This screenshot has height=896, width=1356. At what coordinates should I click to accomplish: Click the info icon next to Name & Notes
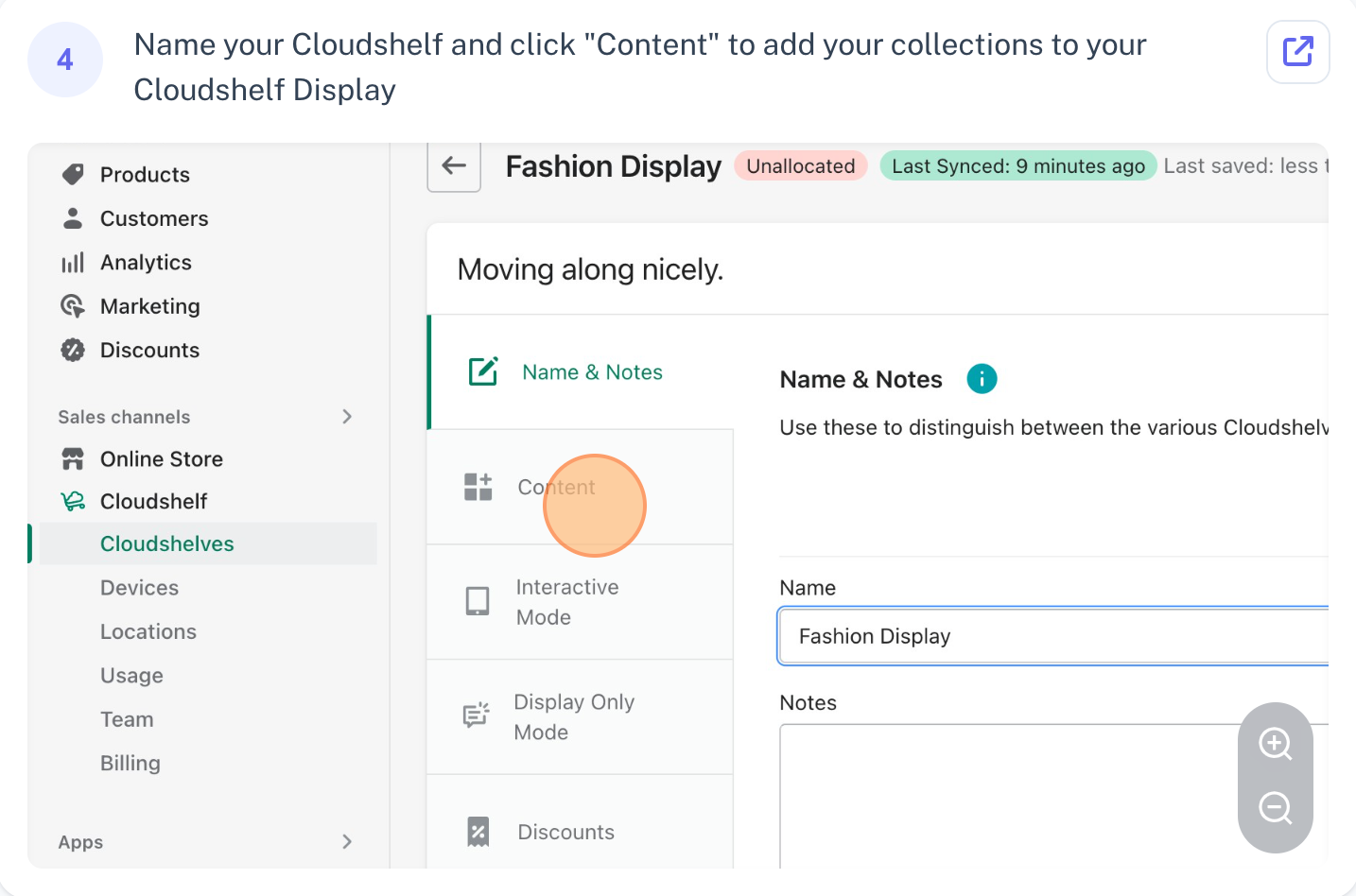click(982, 379)
